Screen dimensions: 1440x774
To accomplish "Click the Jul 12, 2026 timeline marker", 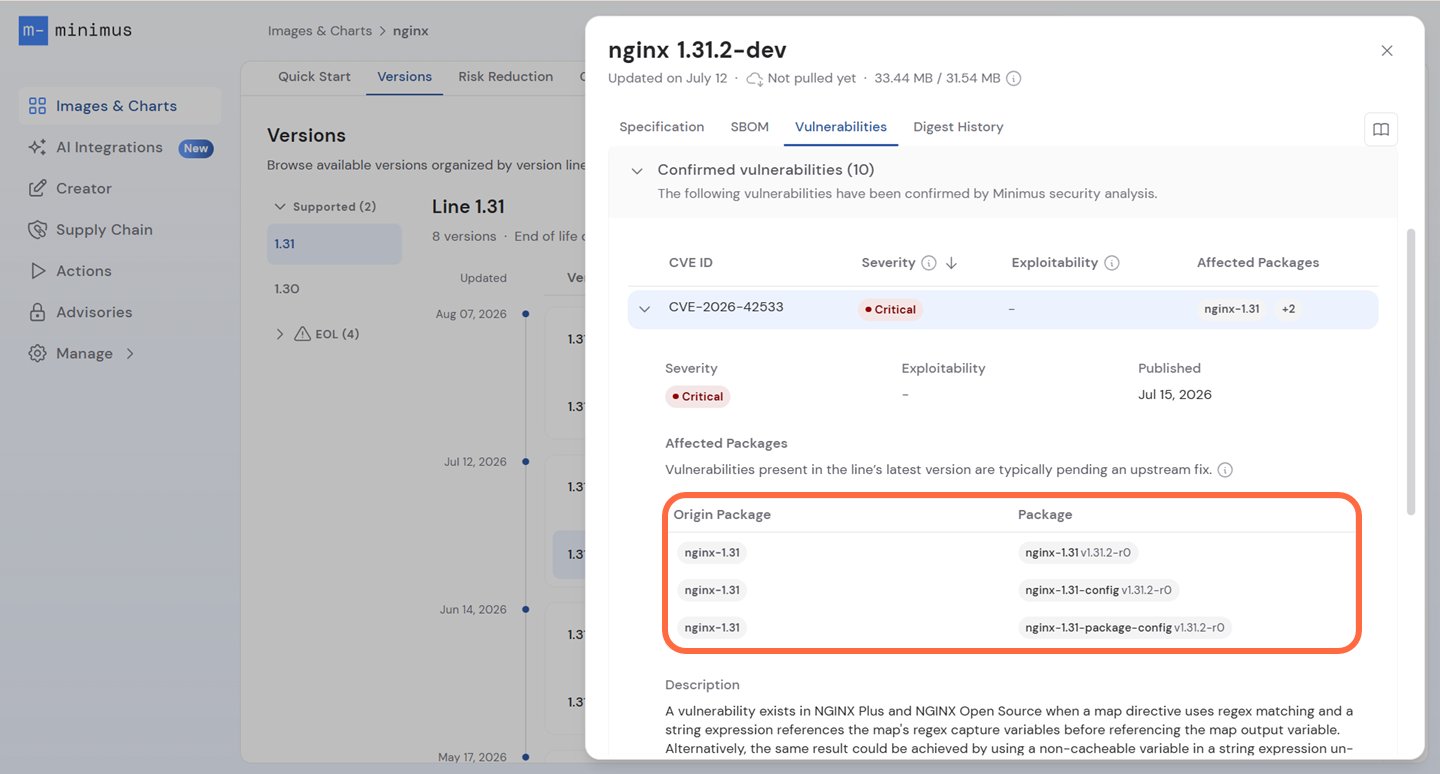I will (x=526, y=462).
